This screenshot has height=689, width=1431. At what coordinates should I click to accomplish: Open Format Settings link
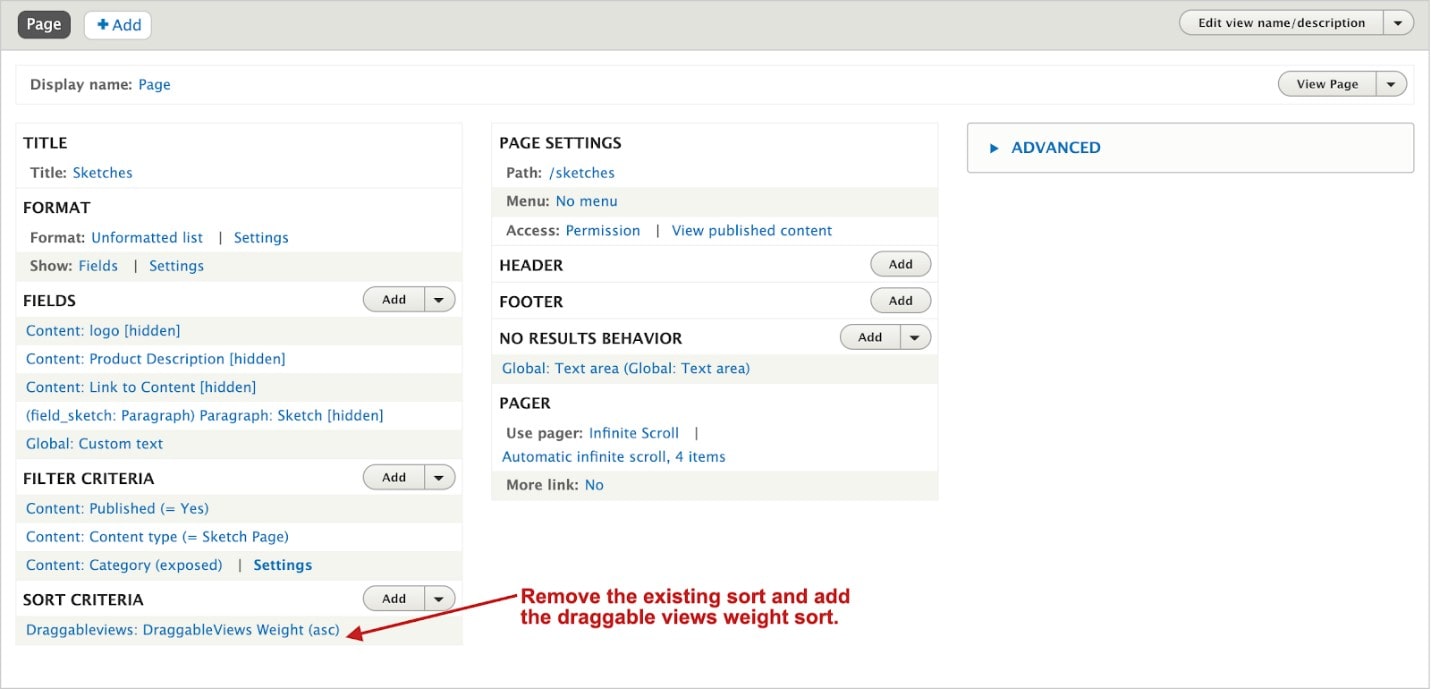pos(261,238)
